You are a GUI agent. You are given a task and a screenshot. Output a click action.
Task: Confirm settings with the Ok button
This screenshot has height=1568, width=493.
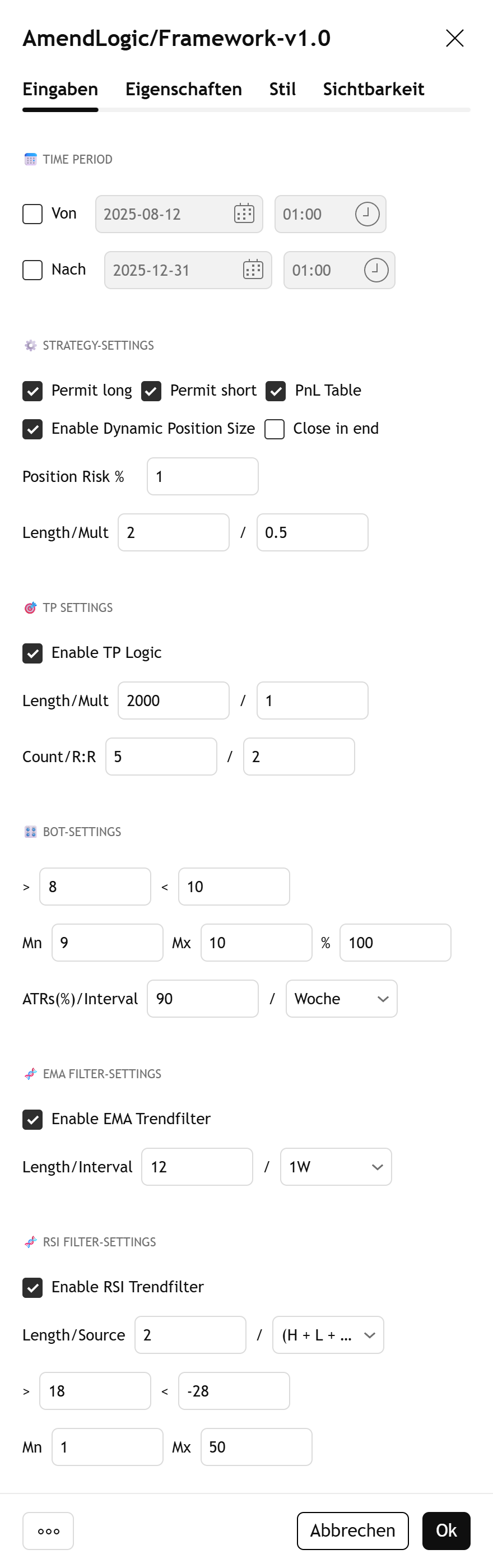[x=446, y=1530]
